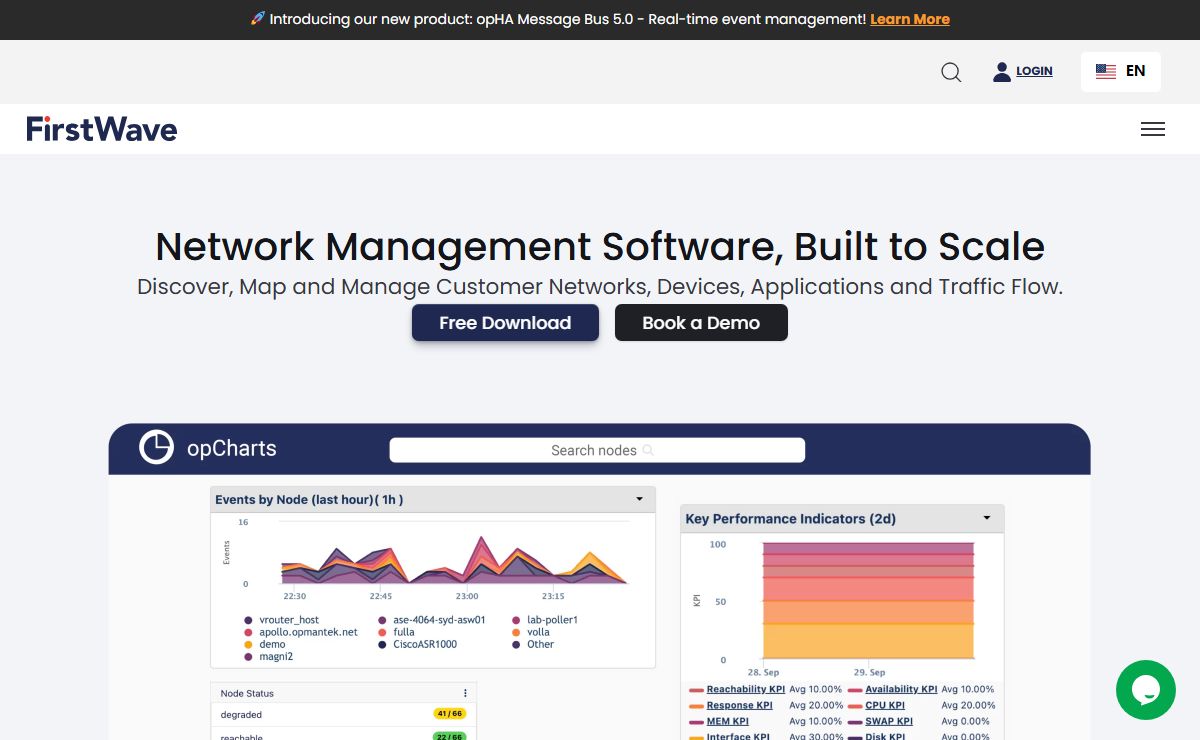Click the LOGIN link
Screen dimensions: 1200x740
(x=1034, y=71)
